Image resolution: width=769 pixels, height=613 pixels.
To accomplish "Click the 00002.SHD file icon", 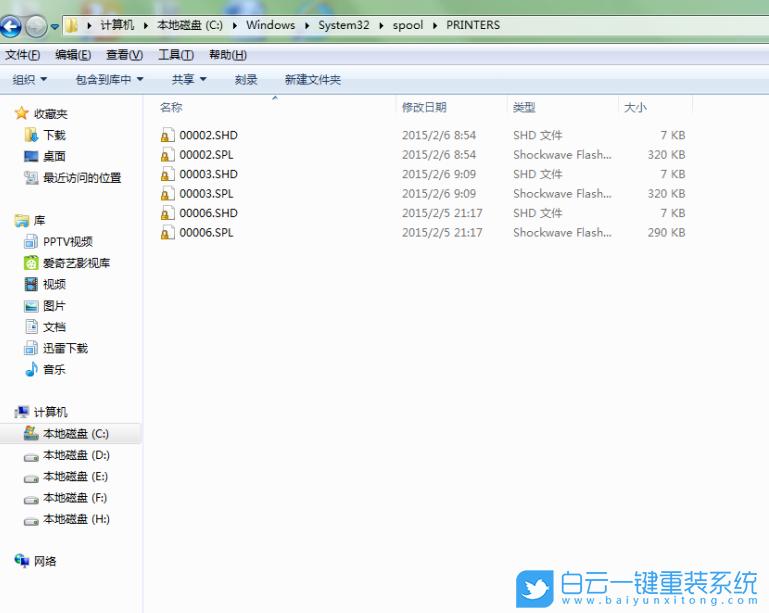I will pyautogui.click(x=168, y=135).
